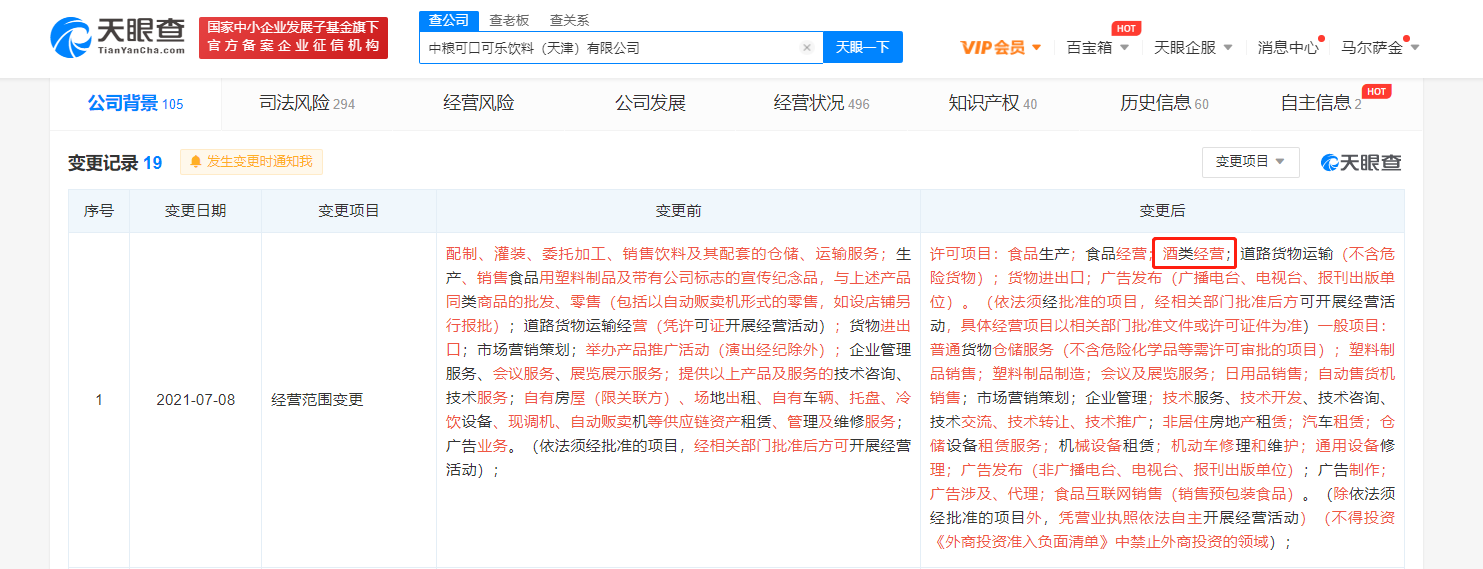1483x569 pixels.
Task: Click the bell icon in the notify button
Action: coord(195,162)
